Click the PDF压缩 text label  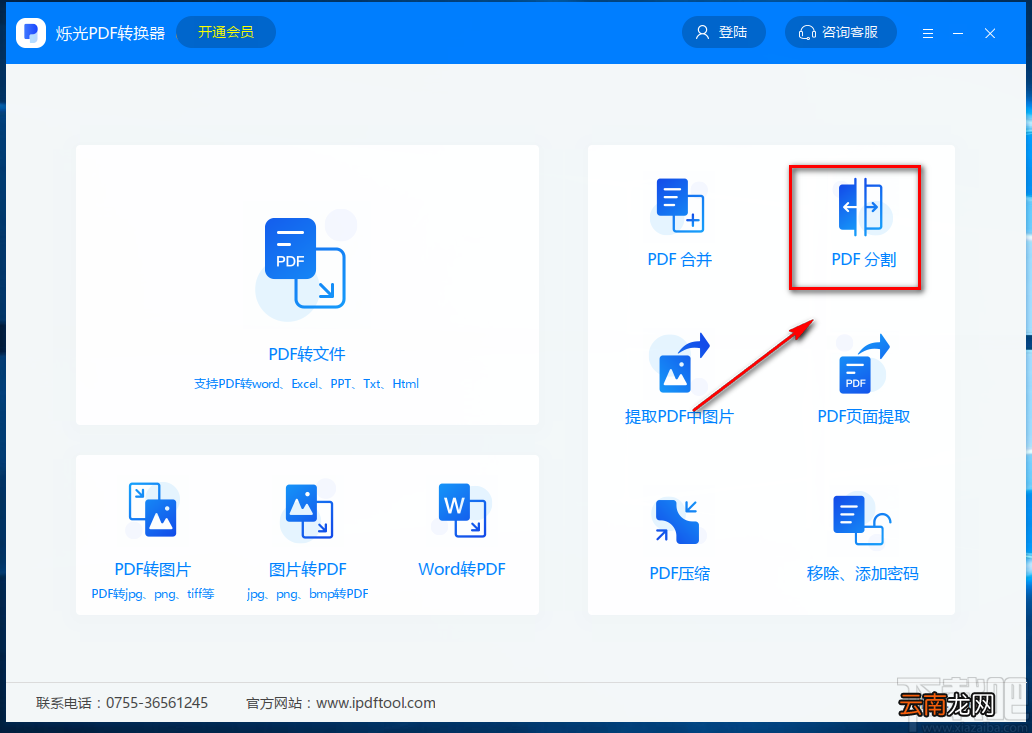(679, 573)
